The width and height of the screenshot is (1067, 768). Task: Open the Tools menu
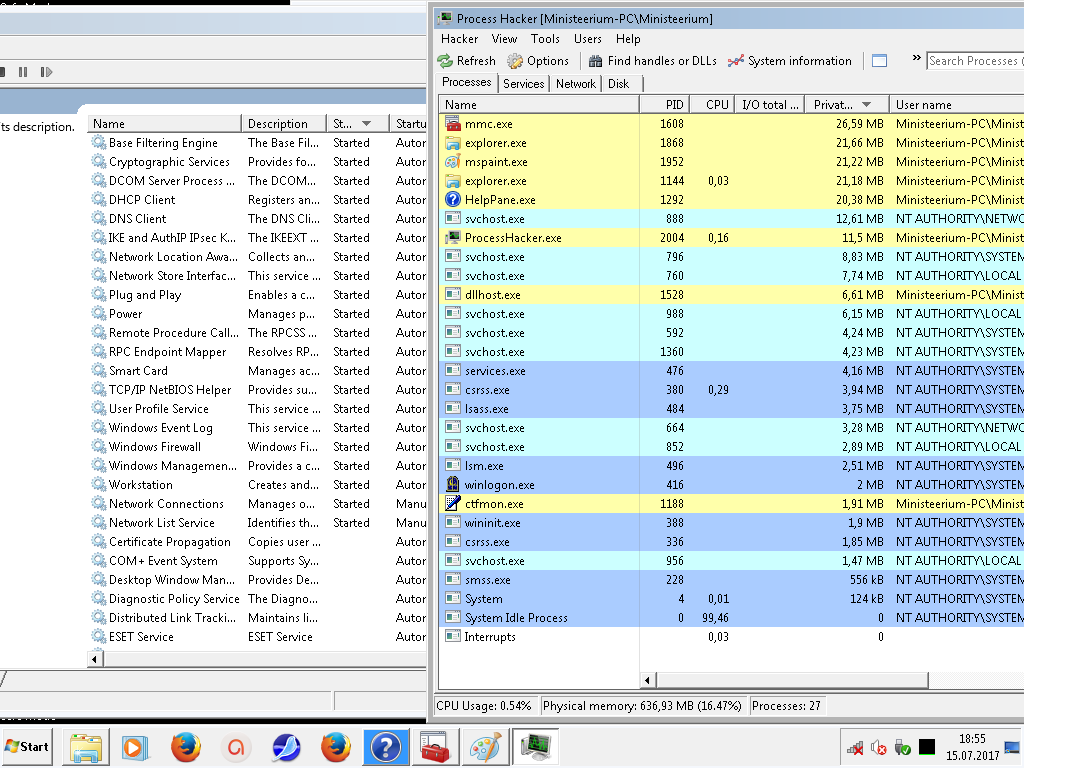click(545, 39)
